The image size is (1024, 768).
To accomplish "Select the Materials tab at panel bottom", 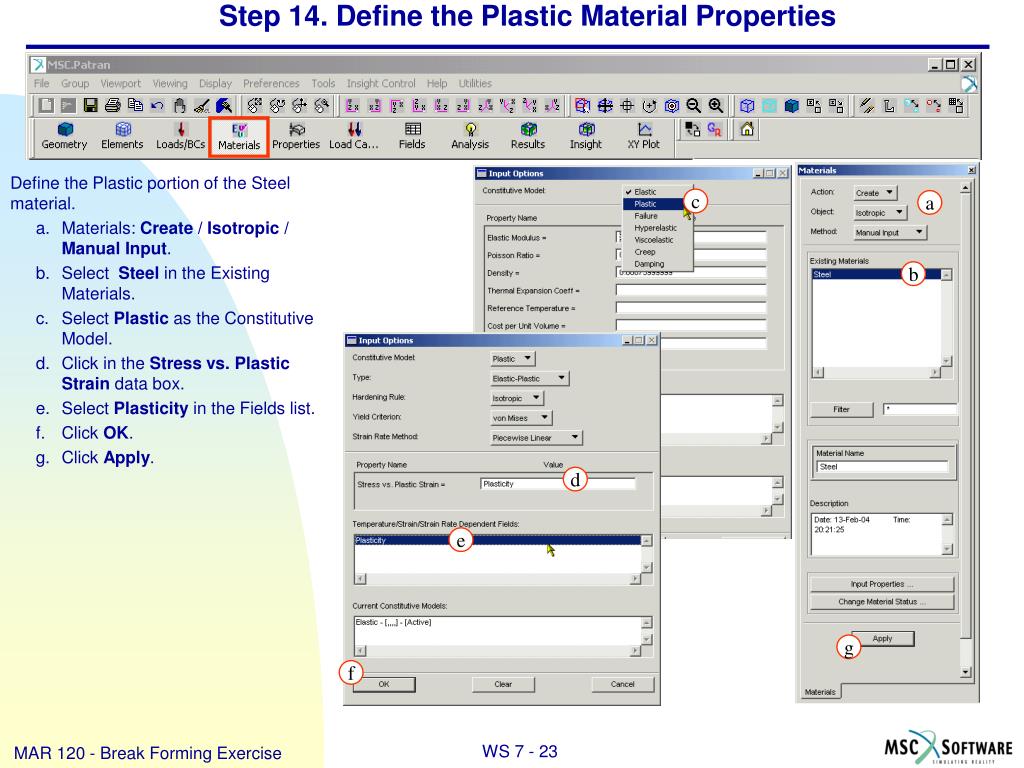I will pyautogui.click(x=820, y=692).
